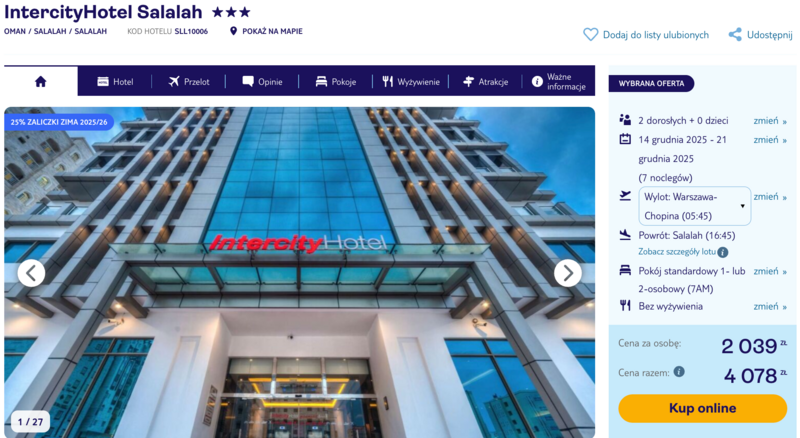Go to the Ważne informacje tab
Viewport: 800px width, 438px height.
(558, 82)
